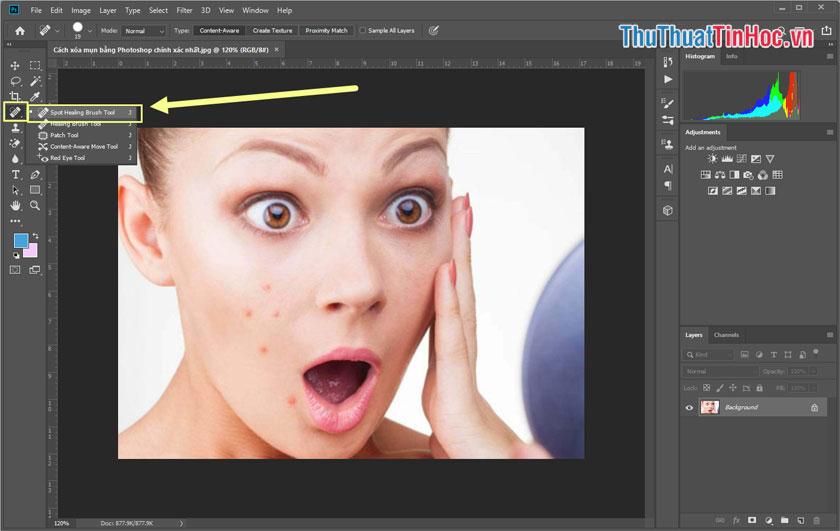Toggle lock position in Layers panel
840x531 pixels.
pyautogui.click(x=733, y=387)
